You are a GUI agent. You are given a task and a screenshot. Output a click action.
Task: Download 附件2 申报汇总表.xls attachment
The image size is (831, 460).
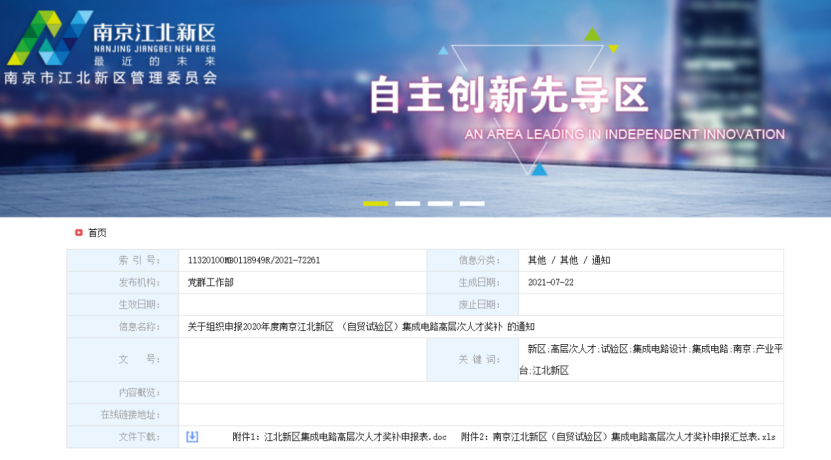[x=618, y=437]
